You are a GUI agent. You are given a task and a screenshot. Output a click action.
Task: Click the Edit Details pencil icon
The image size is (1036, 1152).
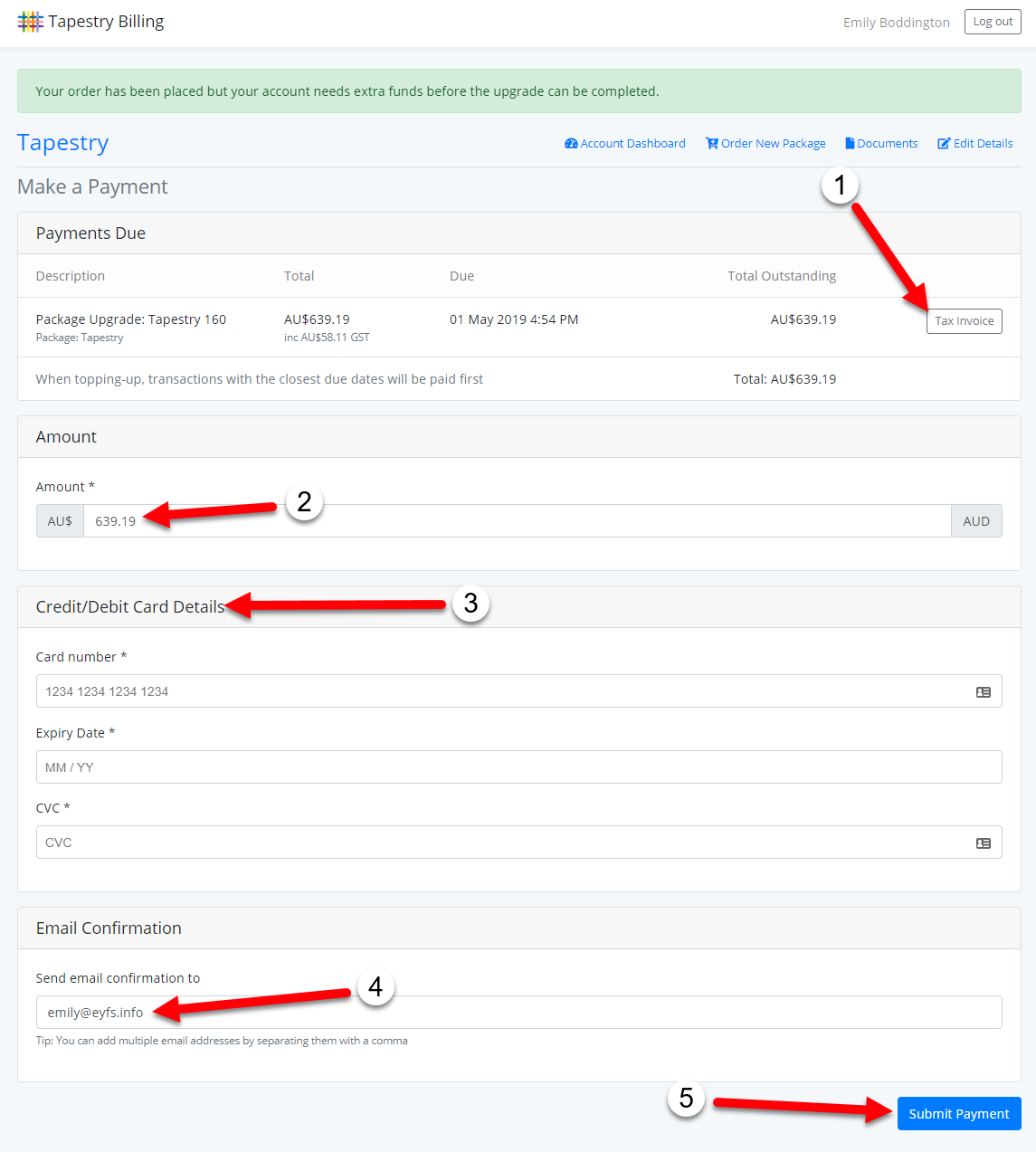pos(944,144)
